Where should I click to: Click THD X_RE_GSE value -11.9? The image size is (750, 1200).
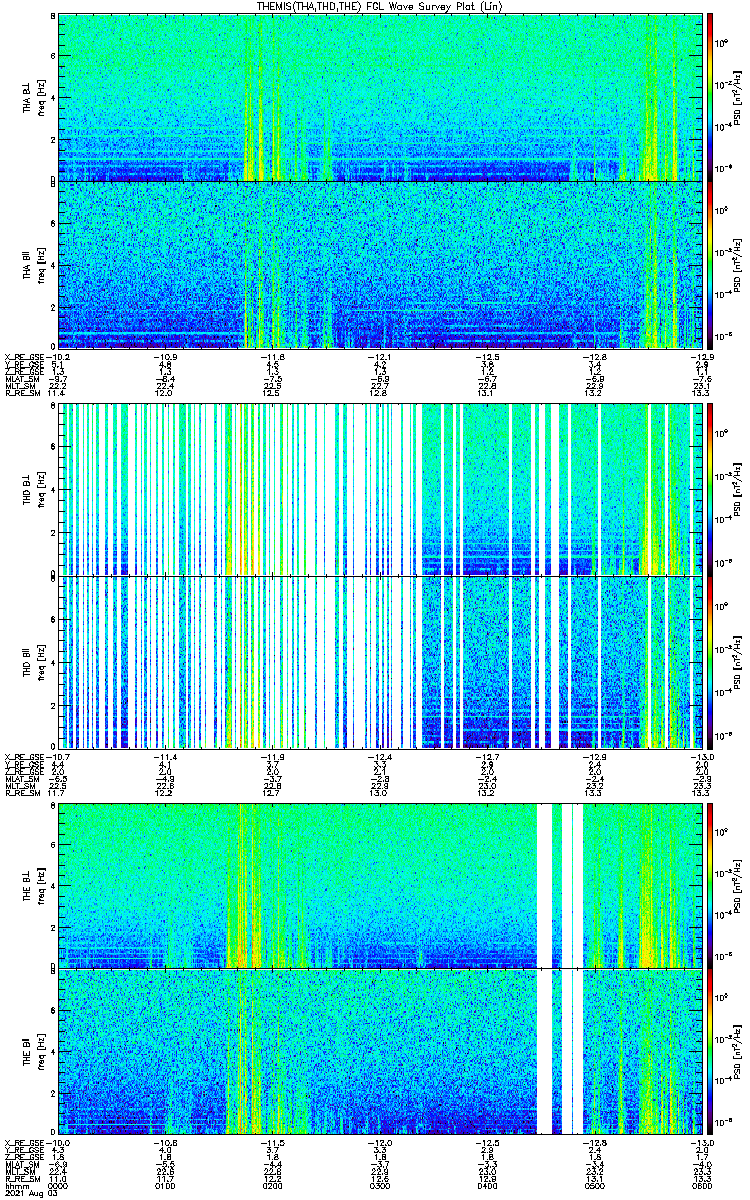[273, 757]
